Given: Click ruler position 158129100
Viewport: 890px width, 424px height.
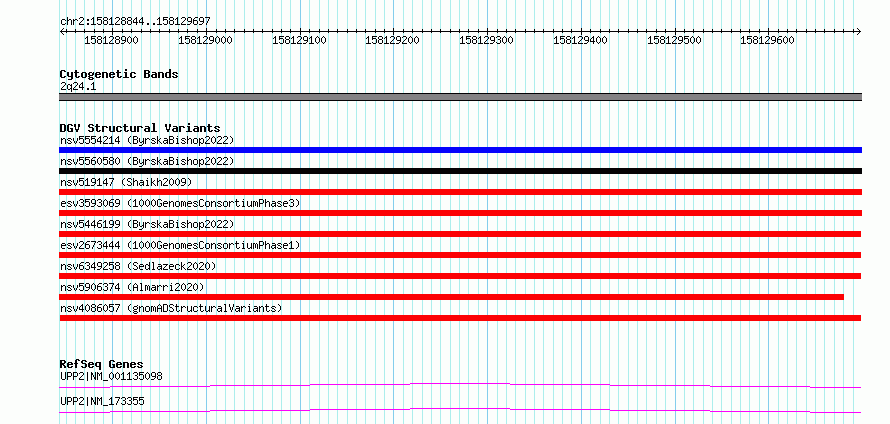Looking at the screenshot, I should [300, 40].
